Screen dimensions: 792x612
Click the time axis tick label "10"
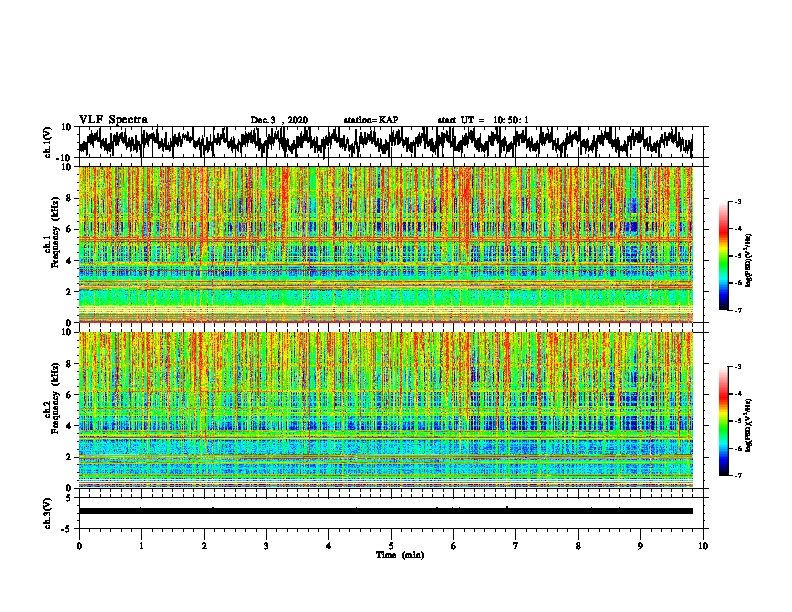703,546
